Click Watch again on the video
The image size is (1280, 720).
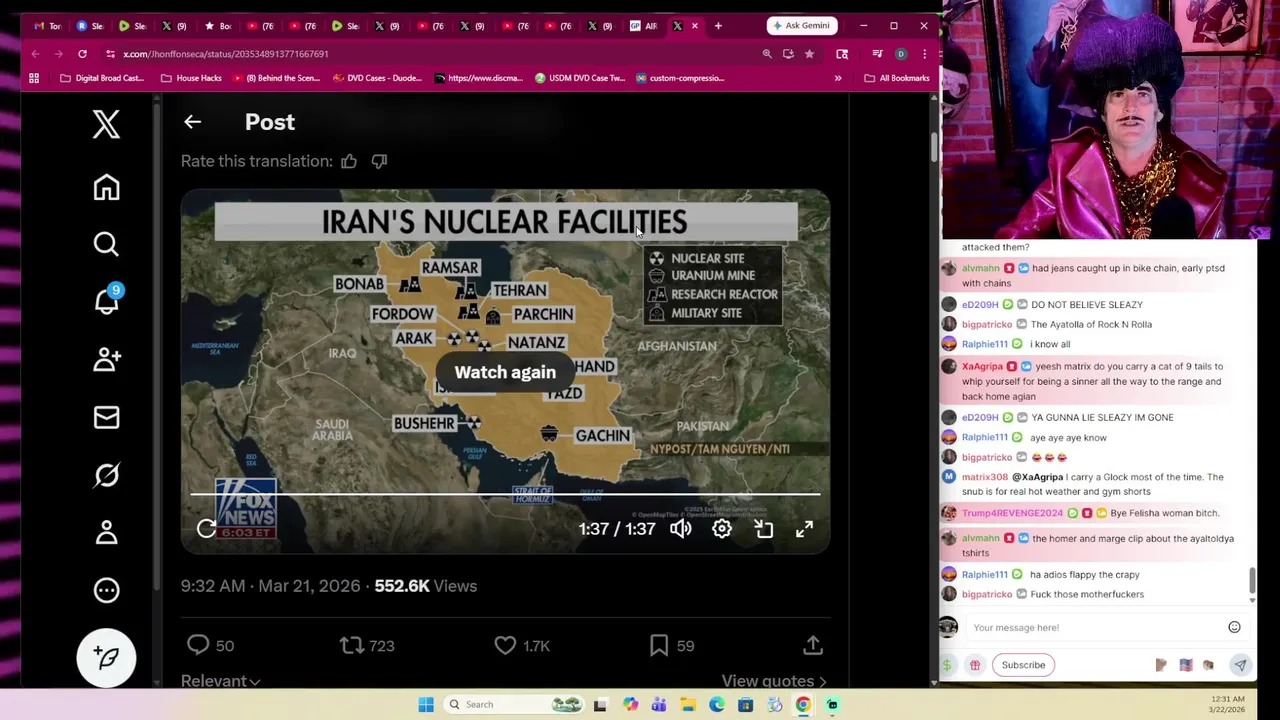tap(505, 372)
